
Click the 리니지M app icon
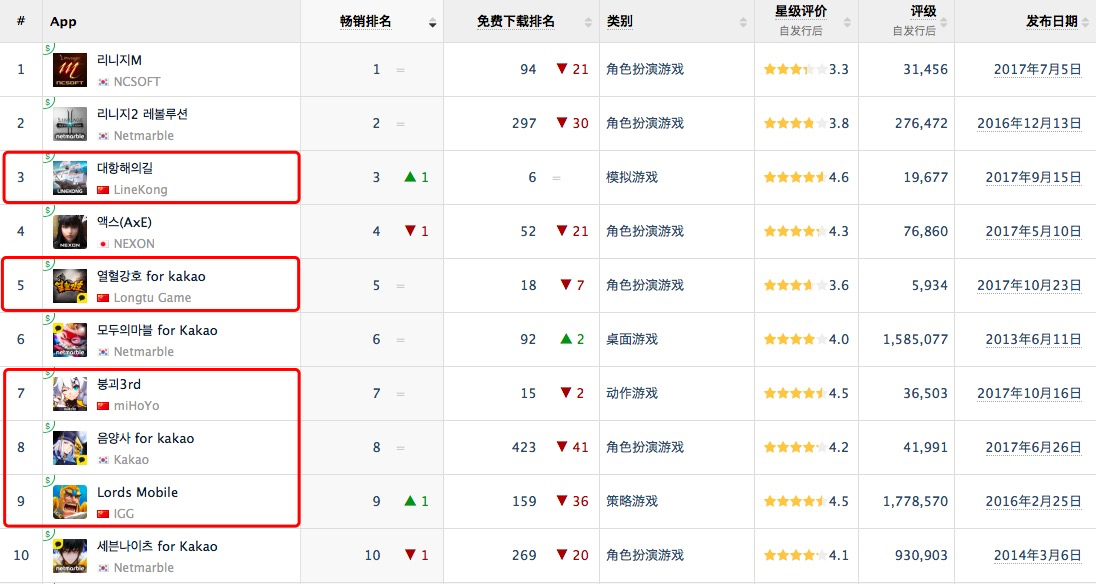(70, 70)
